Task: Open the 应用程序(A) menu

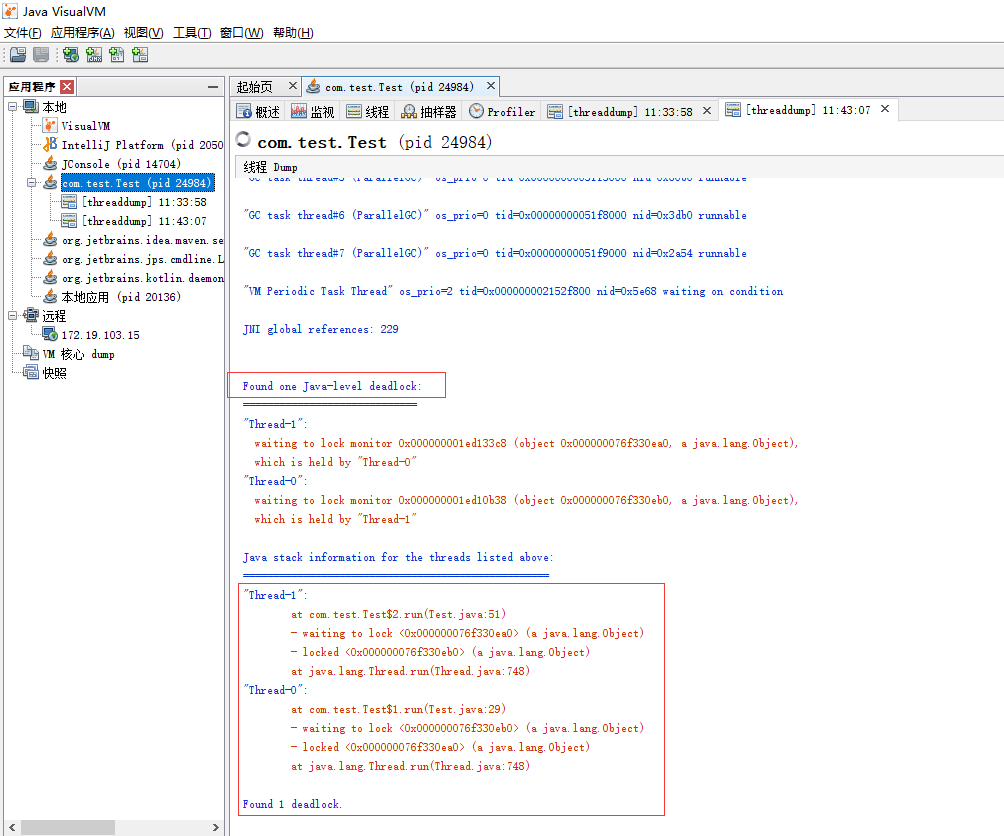Action: 83,33
